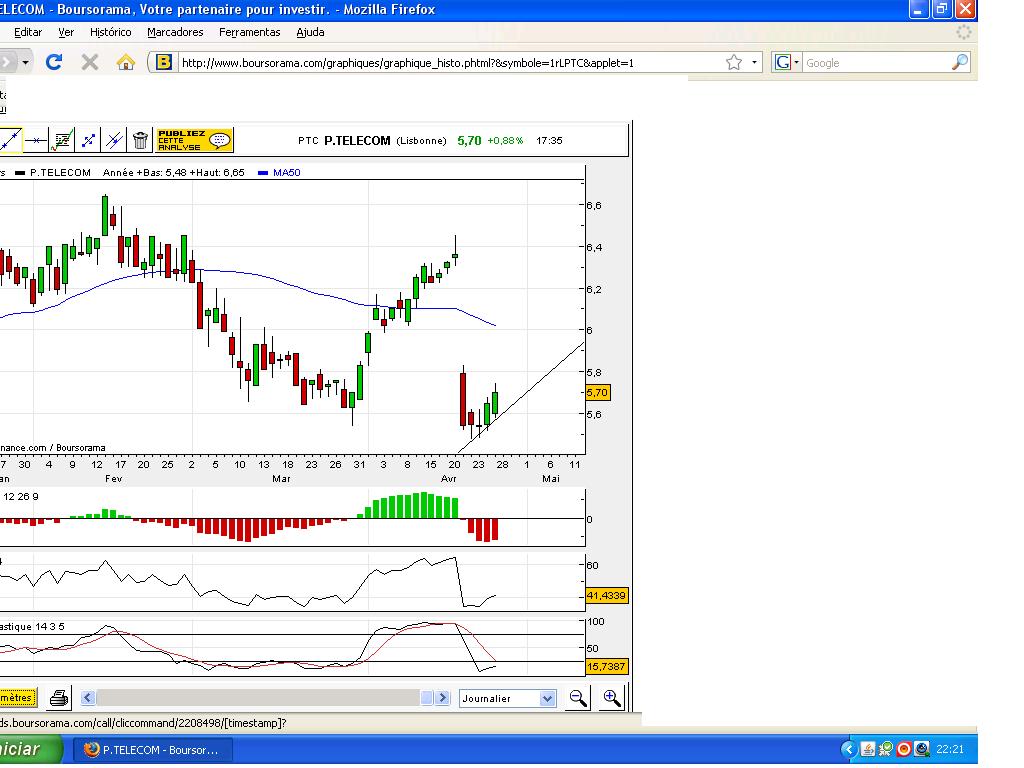Click the search magnifier icon in search box
Image resolution: width=1024 pixels, height=768 pixels.
(x=960, y=62)
